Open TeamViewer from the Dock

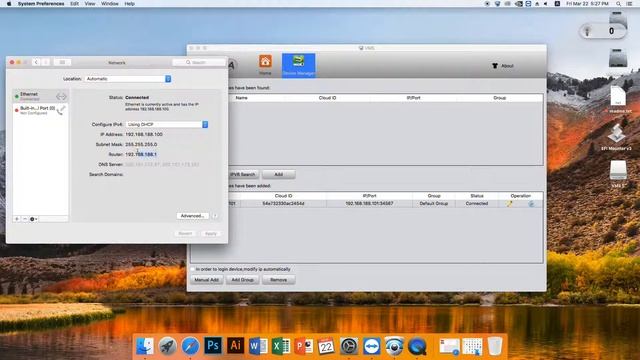[371, 346]
